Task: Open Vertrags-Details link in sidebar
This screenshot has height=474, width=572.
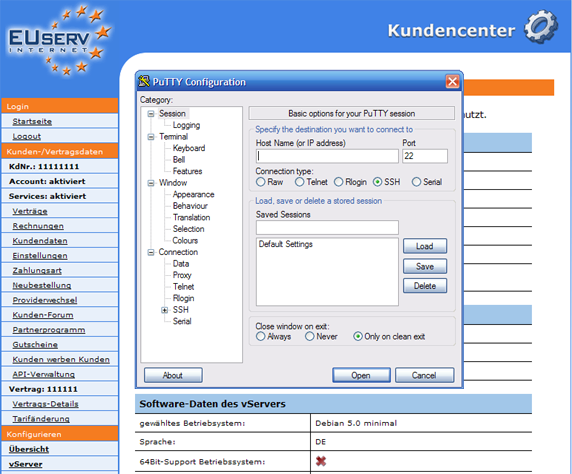Action: (x=45, y=404)
